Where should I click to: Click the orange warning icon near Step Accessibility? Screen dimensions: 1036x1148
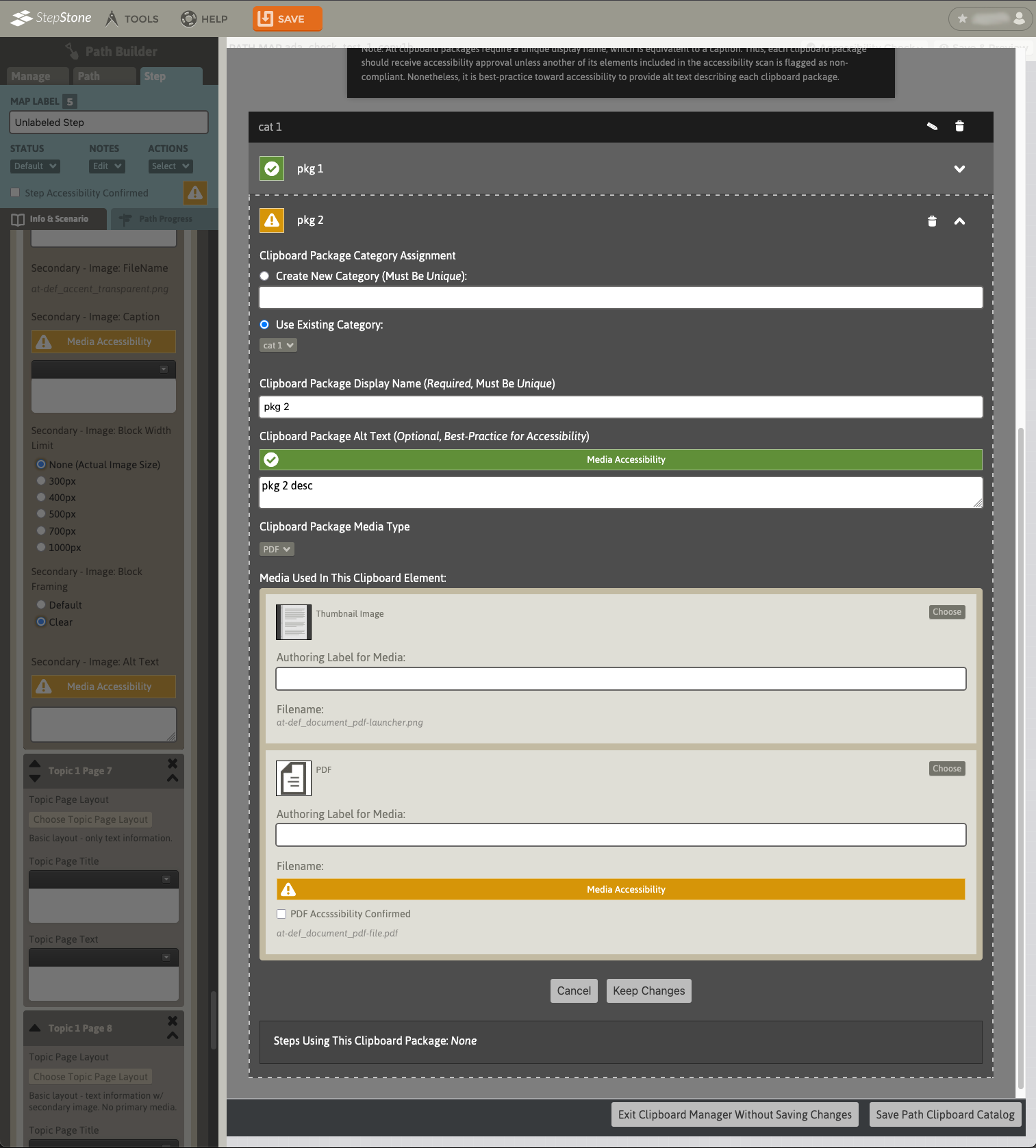point(195,193)
